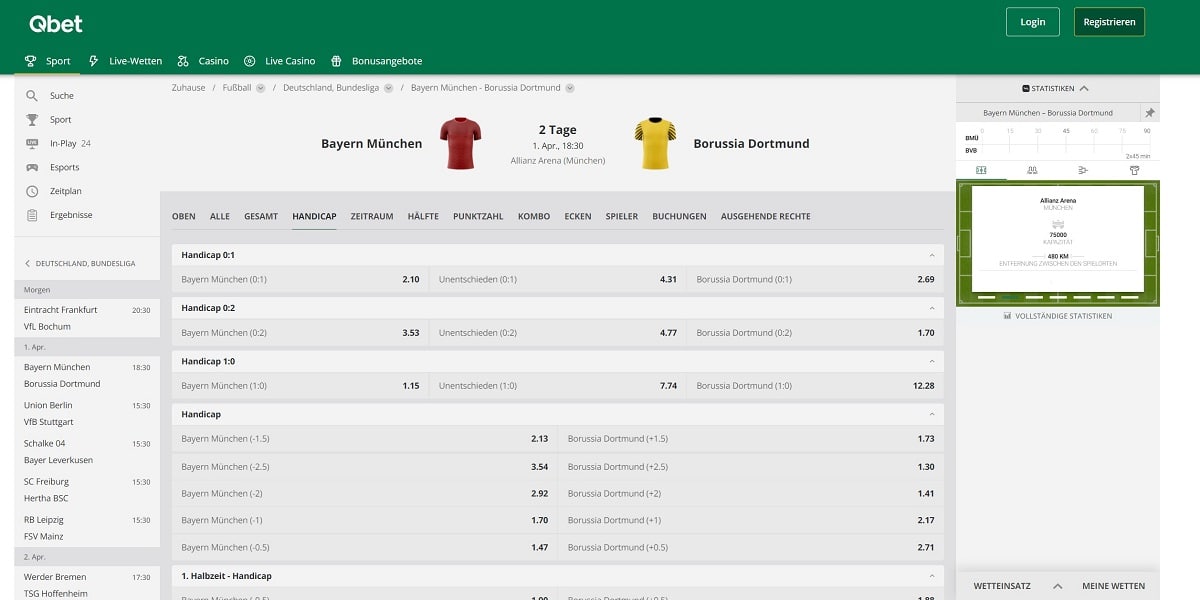
Task: Click the Zeitplan clock icon
Action: click(32, 191)
